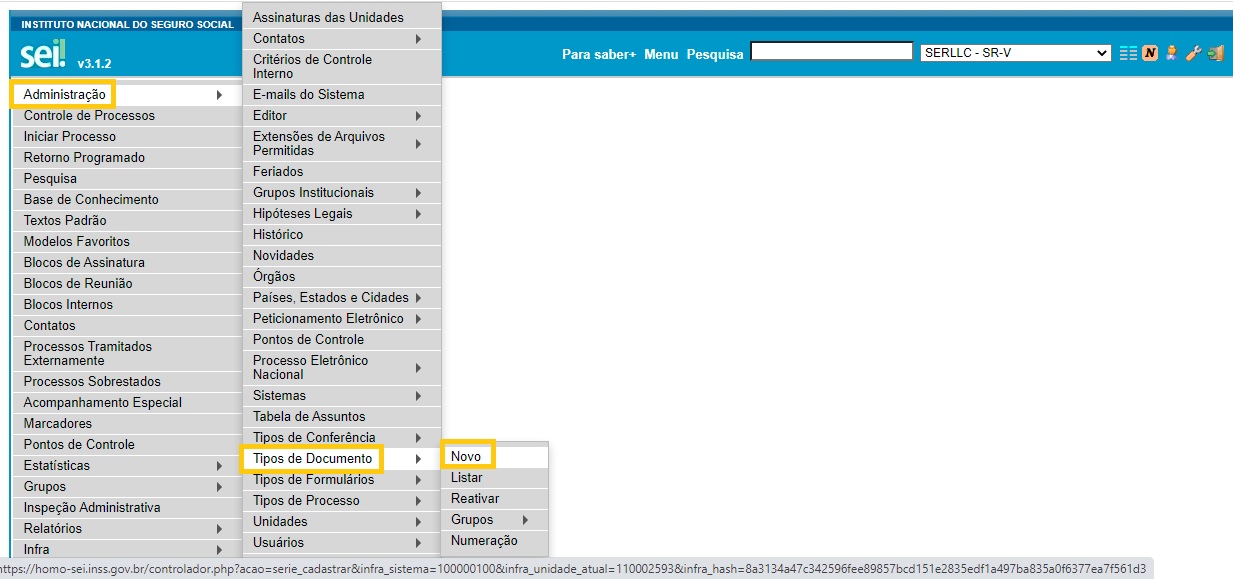Click the orange N Novidades icon in header

[x=1150, y=54]
